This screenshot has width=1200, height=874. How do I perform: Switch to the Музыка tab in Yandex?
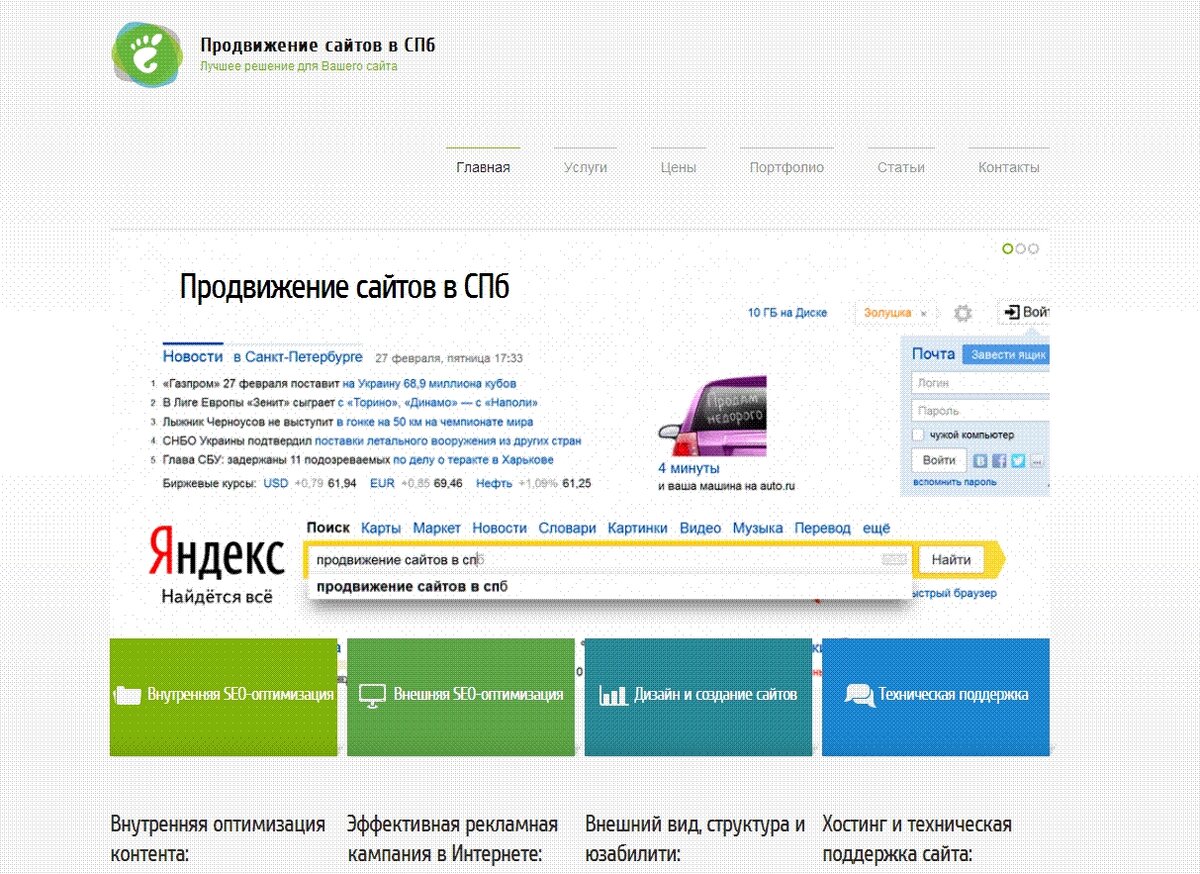757,528
